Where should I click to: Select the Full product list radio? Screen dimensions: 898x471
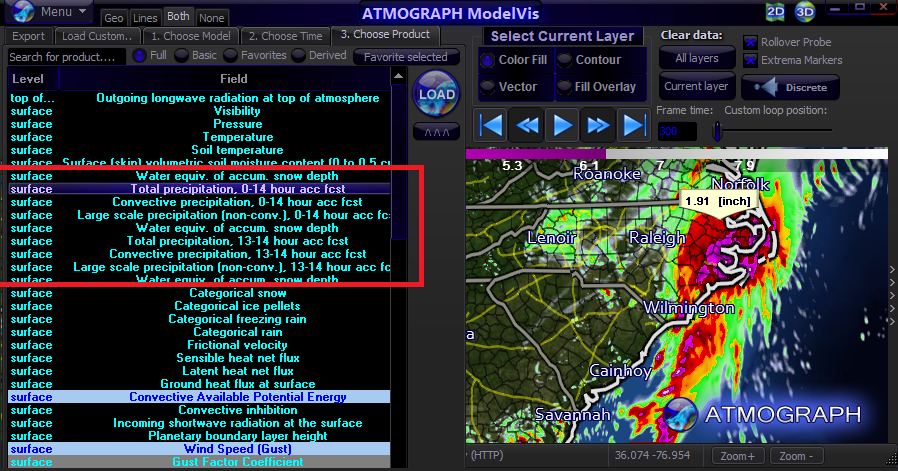(x=139, y=56)
